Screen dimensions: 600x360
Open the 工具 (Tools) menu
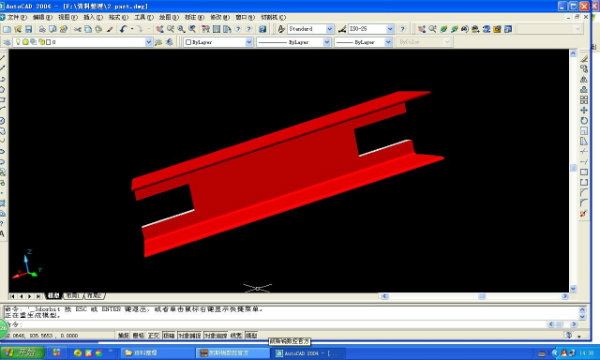click(x=143, y=17)
